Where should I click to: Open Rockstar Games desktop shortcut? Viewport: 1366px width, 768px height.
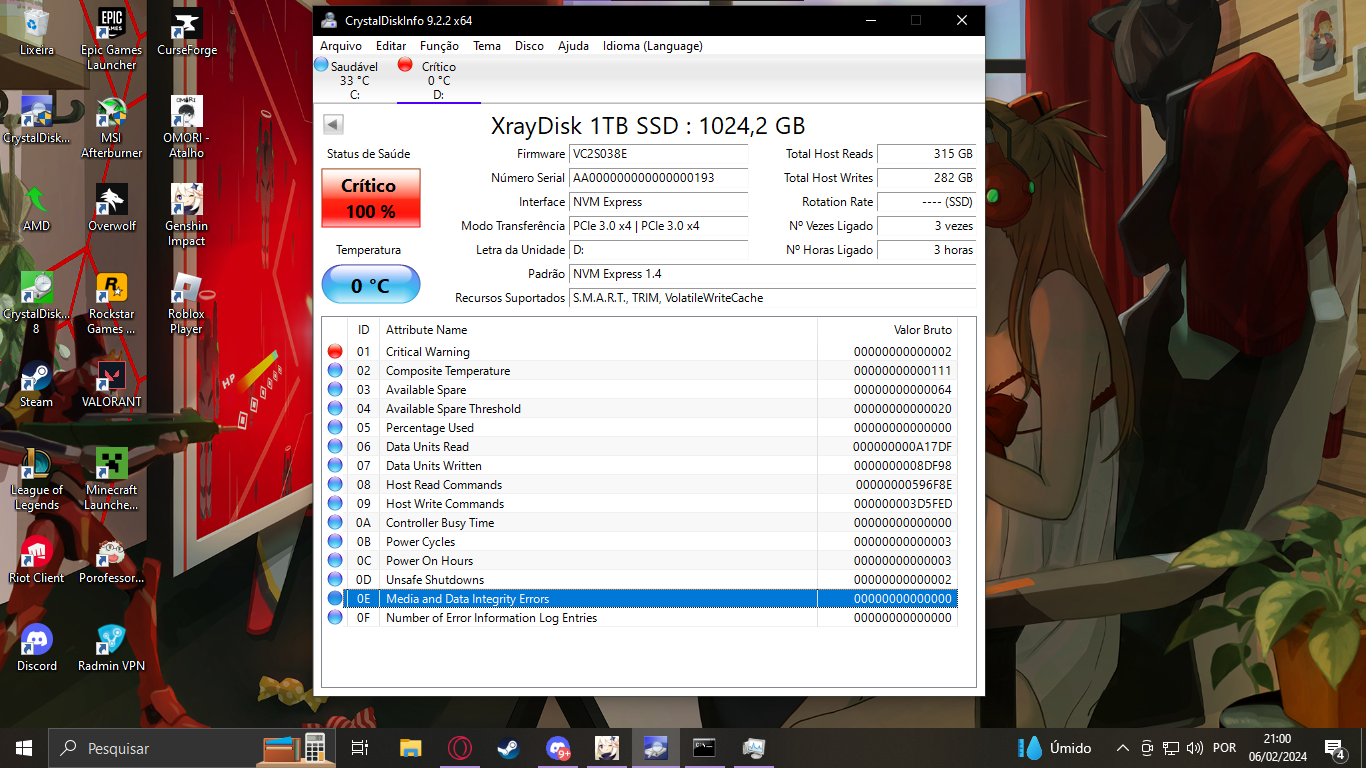pos(111,303)
